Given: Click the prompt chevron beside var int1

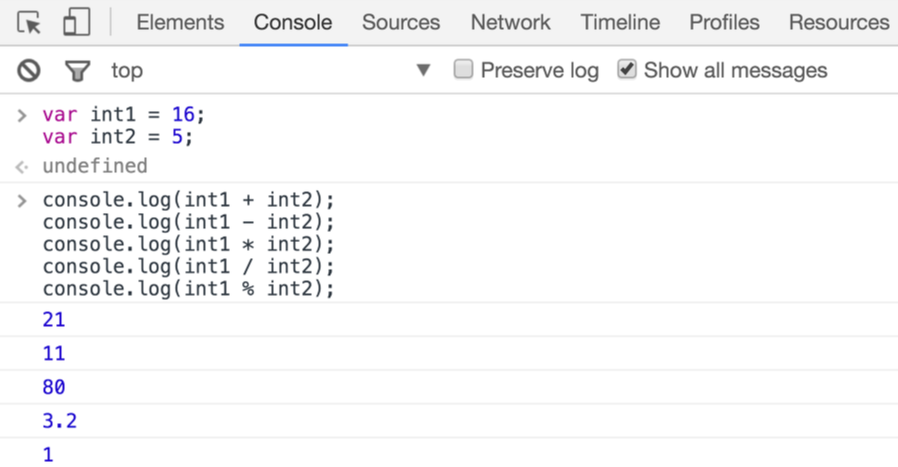Looking at the screenshot, I should click(22, 115).
